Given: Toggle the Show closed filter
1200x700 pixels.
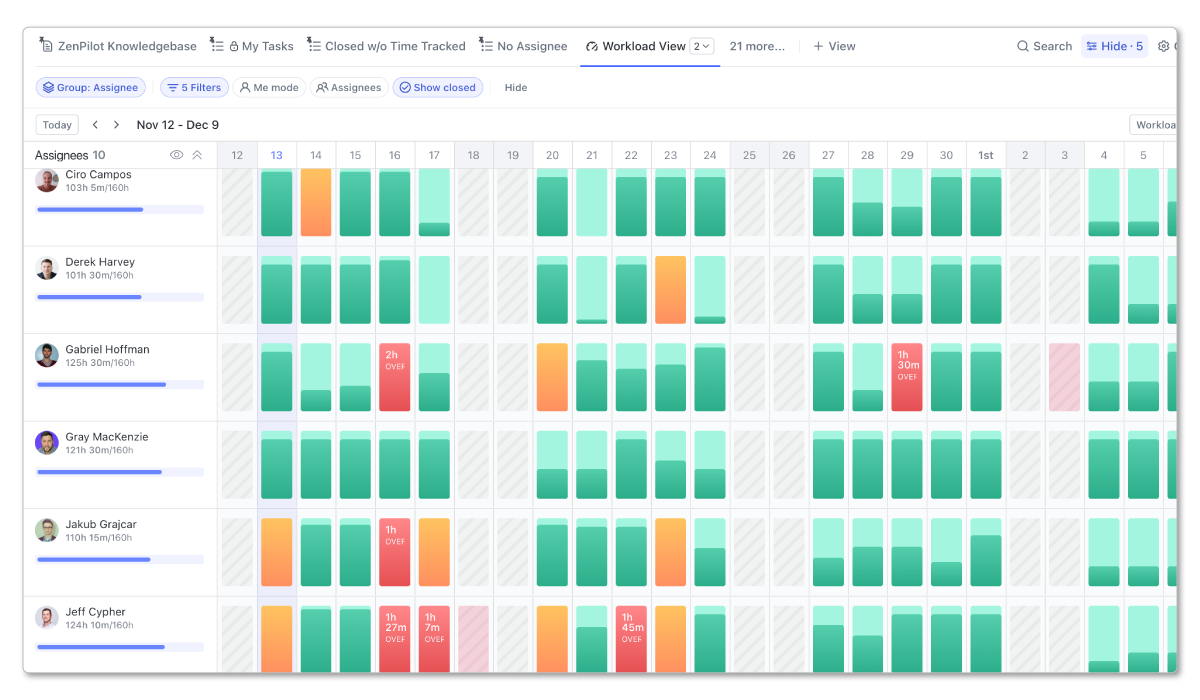Looking at the screenshot, I should click(437, 87).
